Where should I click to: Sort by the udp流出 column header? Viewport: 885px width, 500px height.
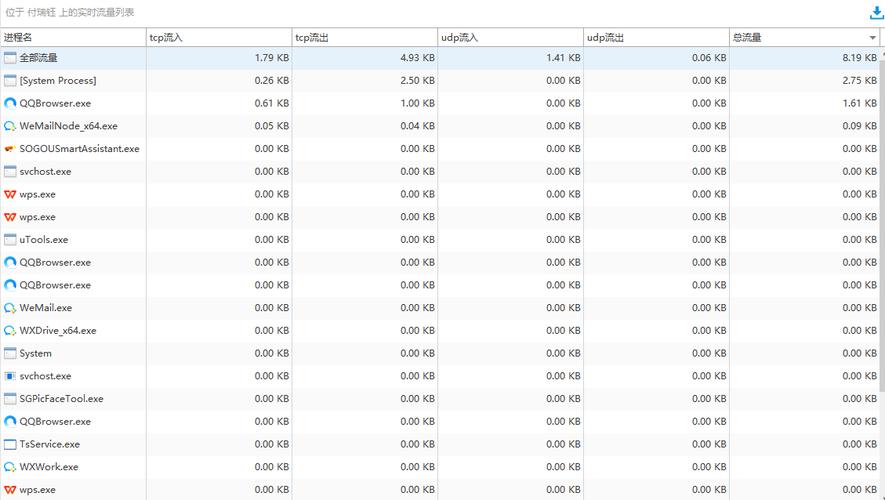tap(656, 37)
